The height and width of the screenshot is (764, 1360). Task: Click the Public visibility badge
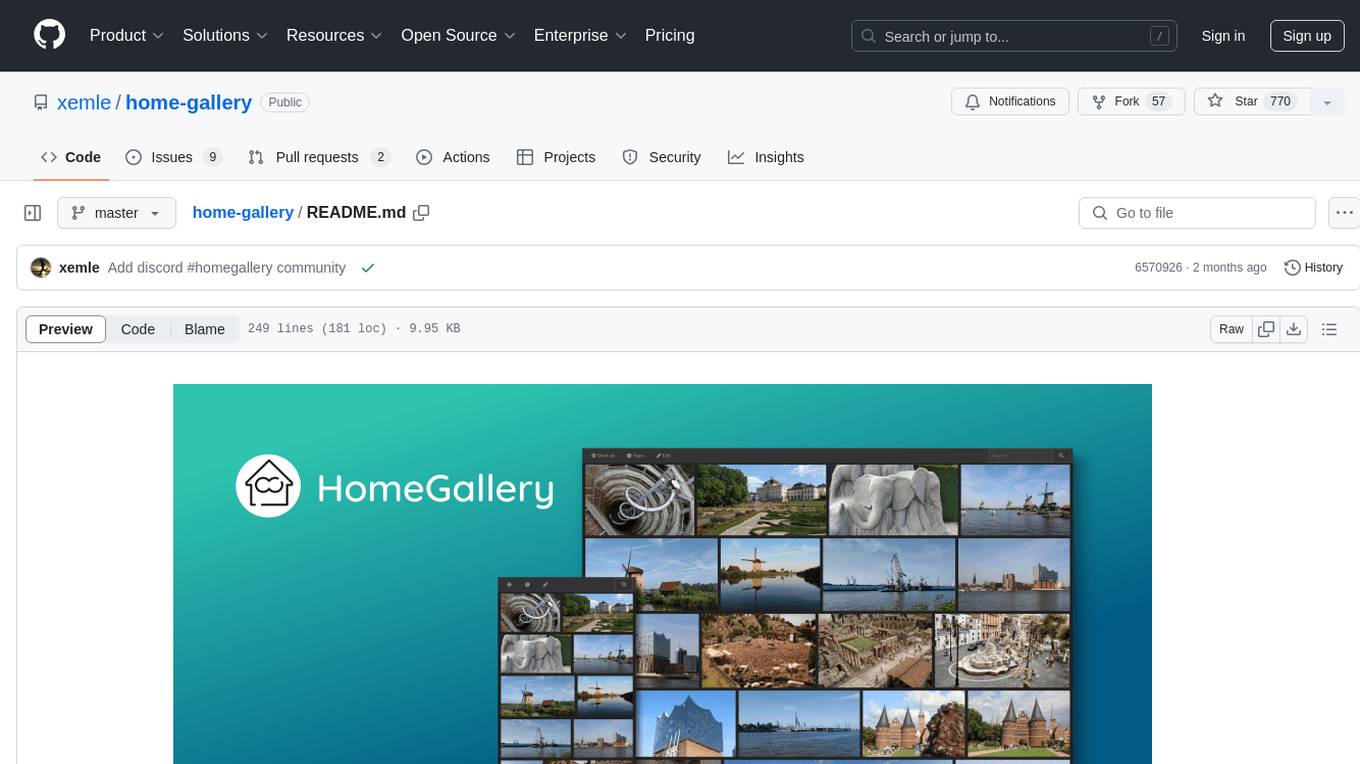pos(285,102)
